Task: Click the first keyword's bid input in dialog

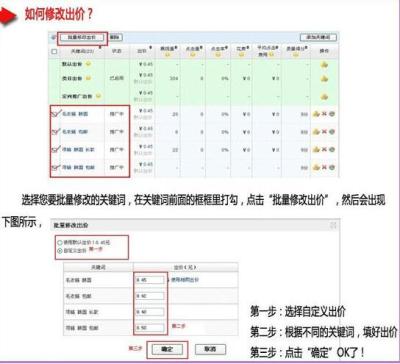Action: pyautogui.click(x=150, y=280)
